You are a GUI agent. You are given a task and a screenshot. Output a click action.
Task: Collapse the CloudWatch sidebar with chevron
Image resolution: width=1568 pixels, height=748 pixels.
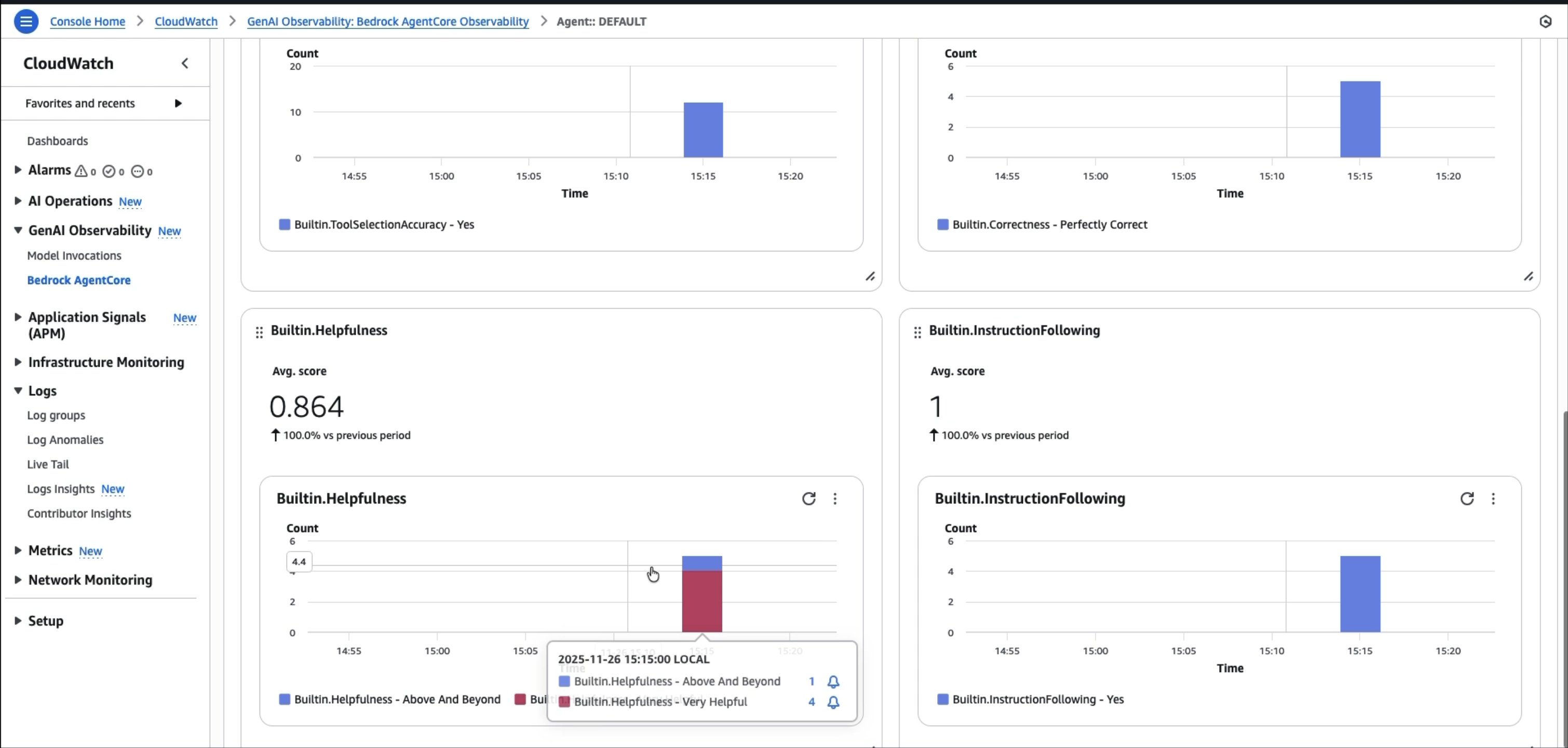184,63
